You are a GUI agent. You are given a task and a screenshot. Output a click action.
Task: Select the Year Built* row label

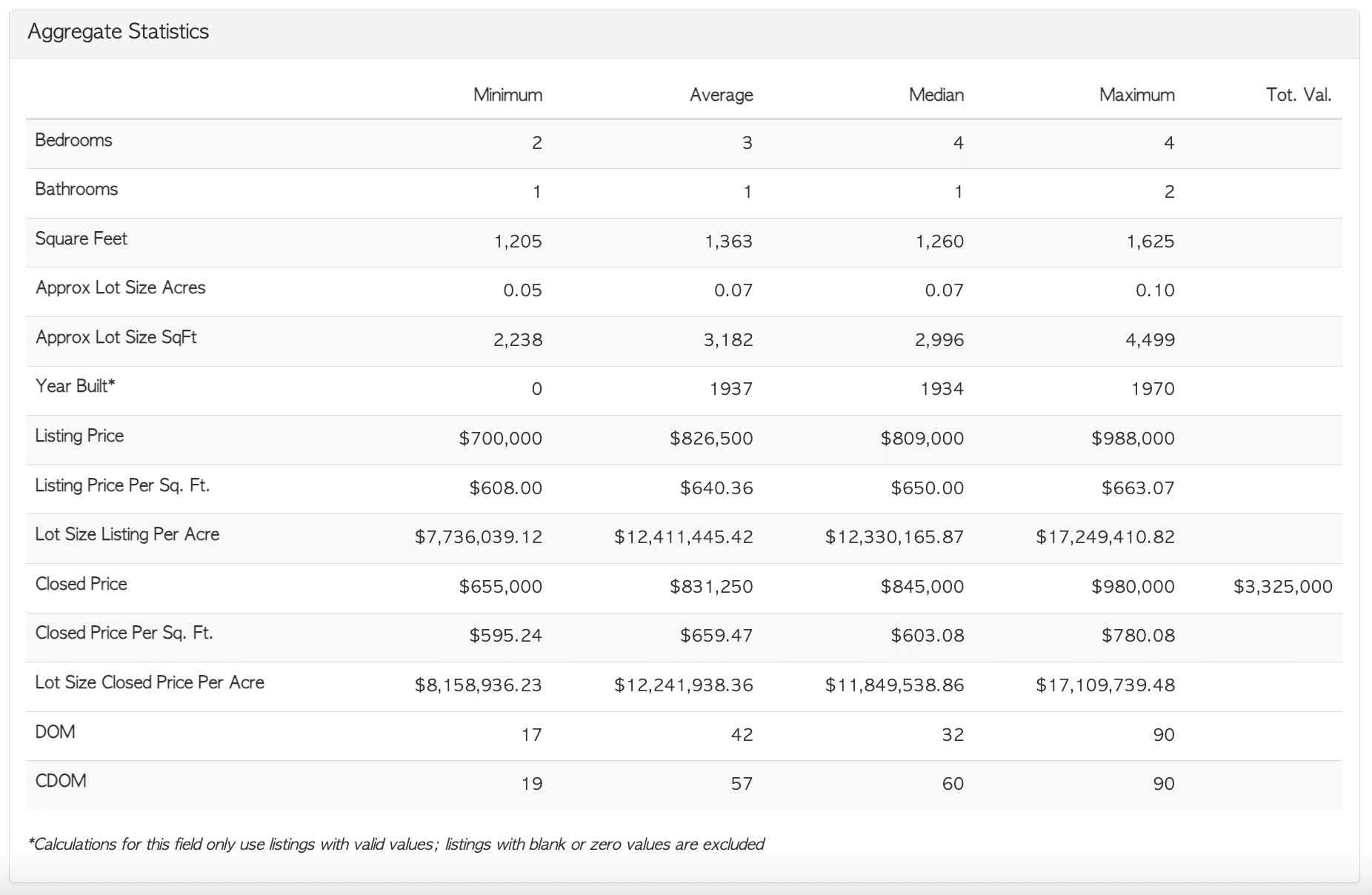76,386
